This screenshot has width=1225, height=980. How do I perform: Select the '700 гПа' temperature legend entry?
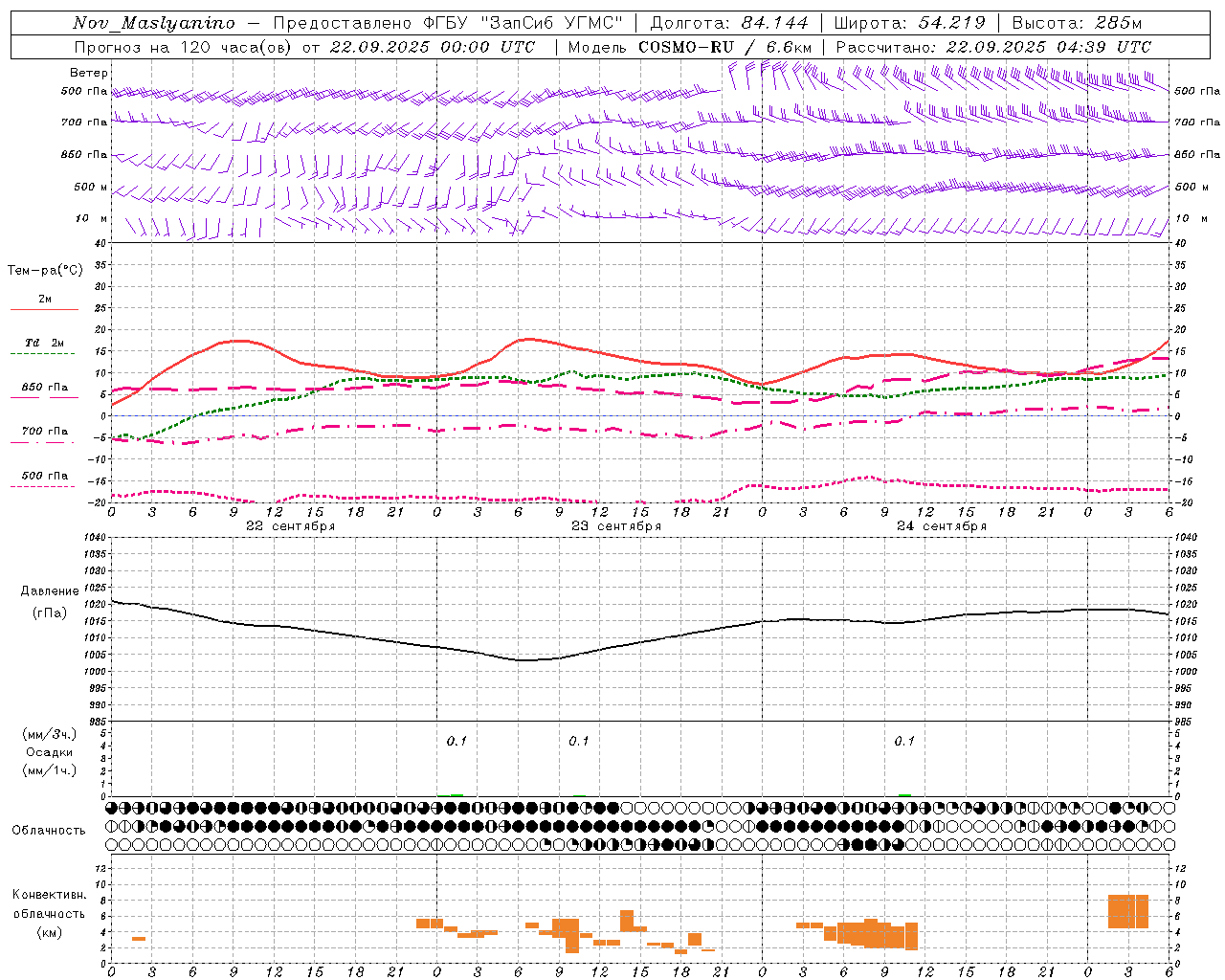tap(44, 431)
